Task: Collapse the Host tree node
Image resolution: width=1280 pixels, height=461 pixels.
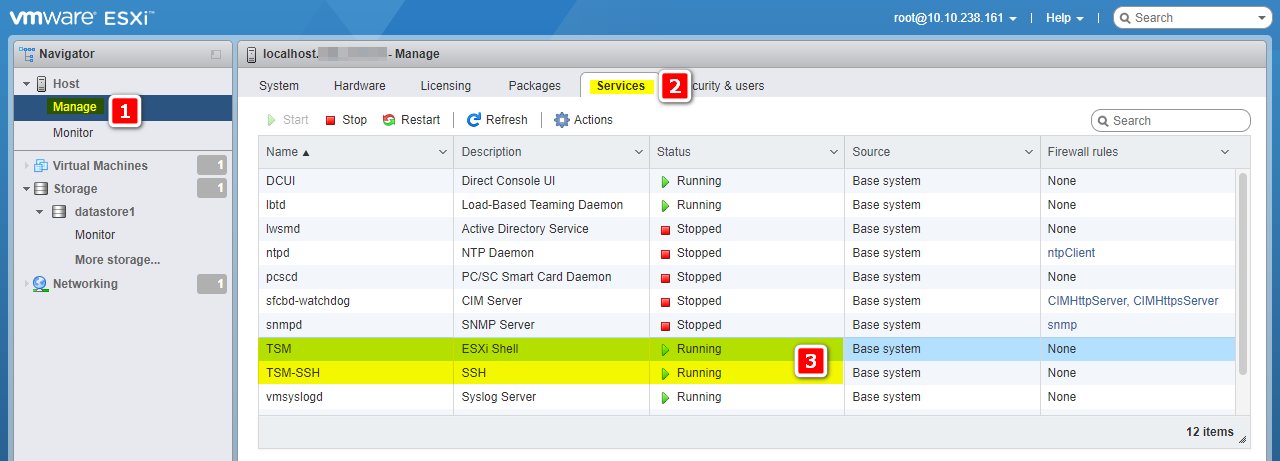Action: [26, 84]
